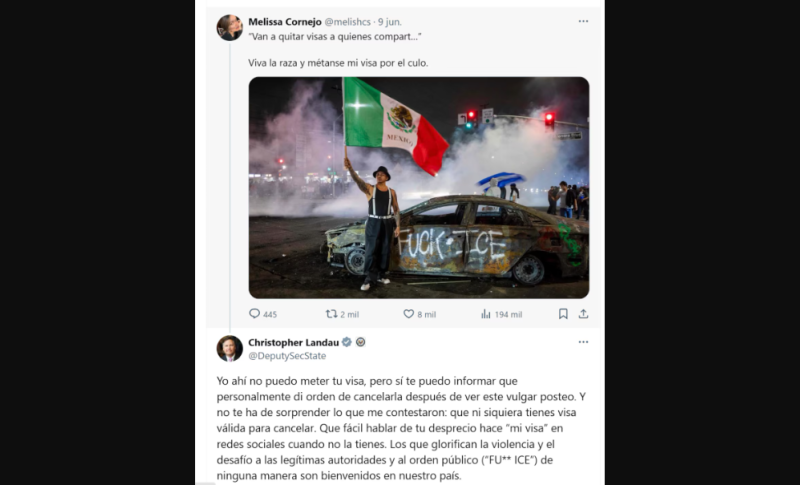Click the 9 jun. timestamp
The width and height of the screenshot is (800, 485).
click(x=390, y=22)
